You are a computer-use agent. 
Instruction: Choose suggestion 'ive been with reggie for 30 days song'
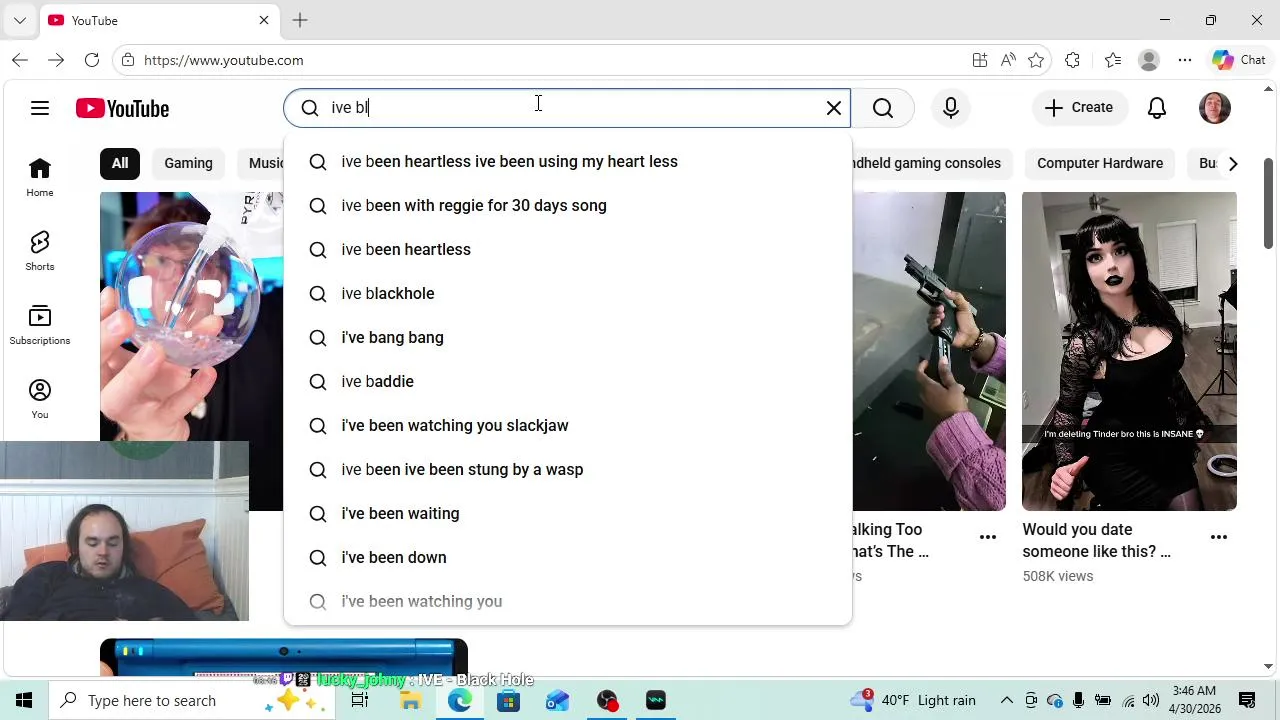(568, 205)
